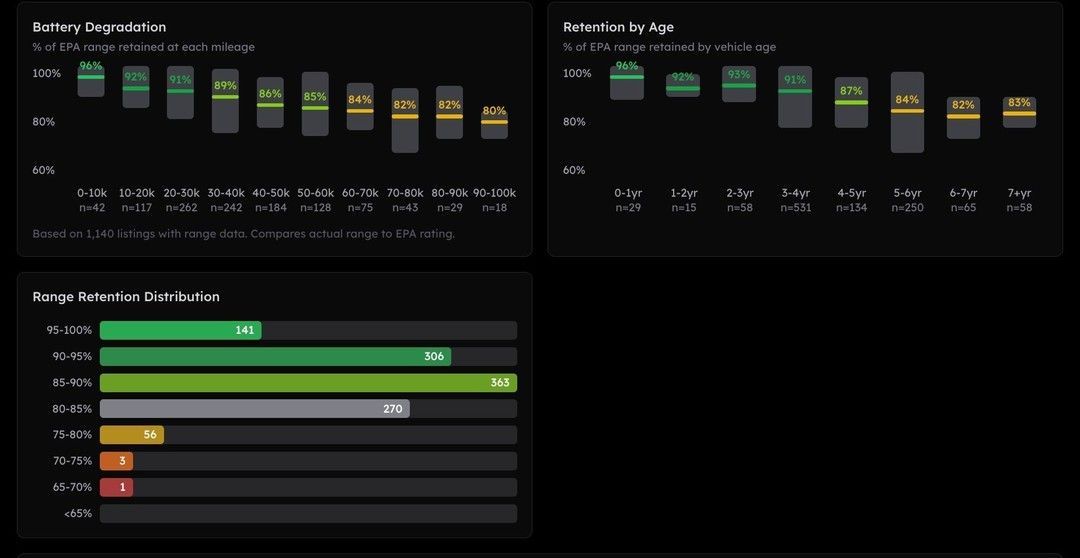Viewport: 1080px width, 558px height.
Task: Select the 2-3yr age bar showing 93%
Action: tap(739, 85)
